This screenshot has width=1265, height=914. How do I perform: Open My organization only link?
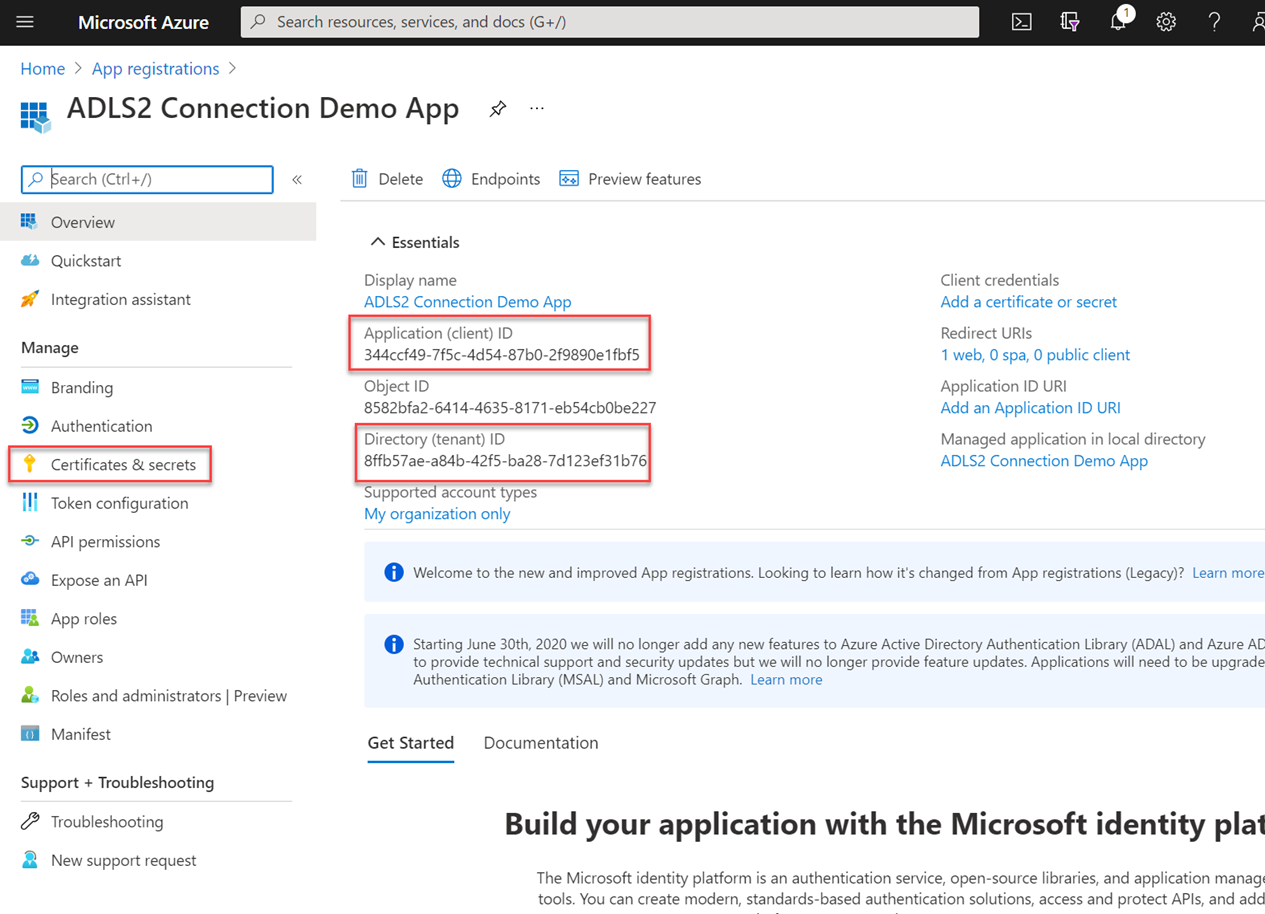[x=437, y=514]
